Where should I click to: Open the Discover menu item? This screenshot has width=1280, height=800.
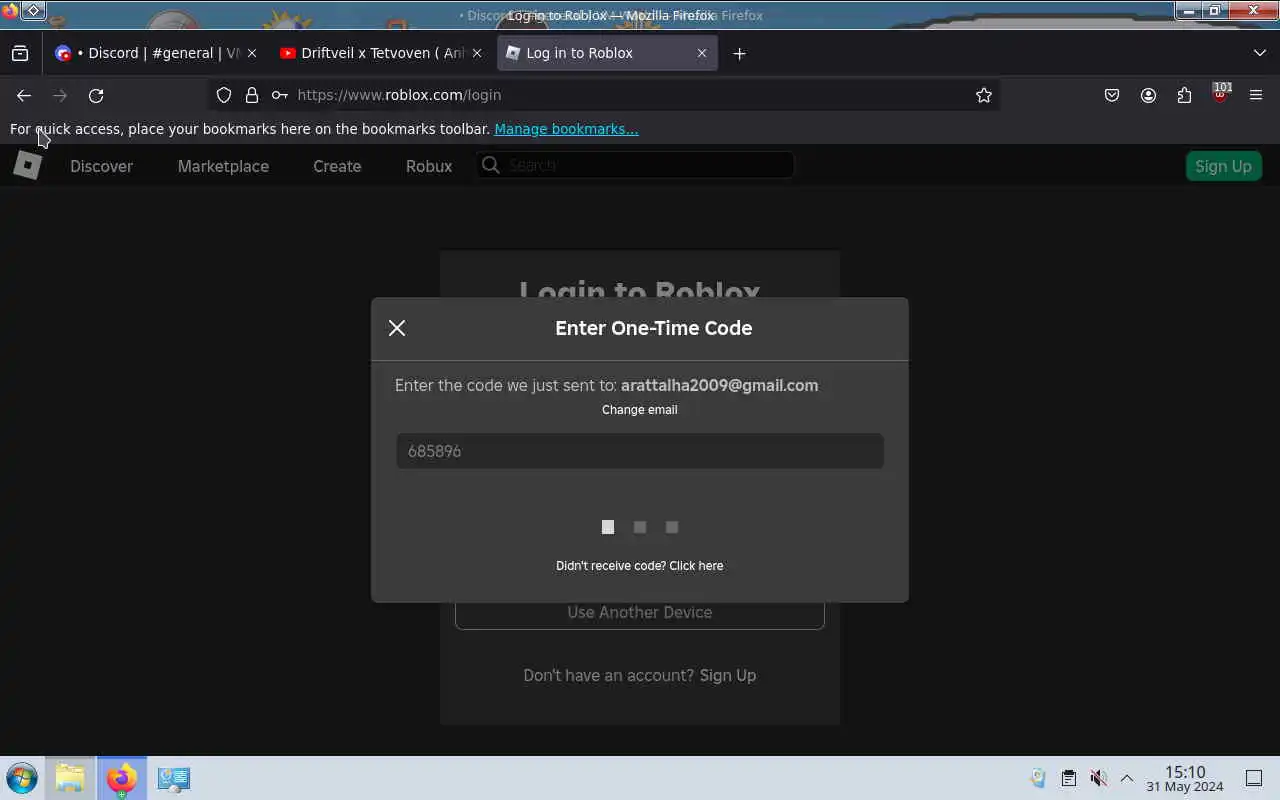pyautogui.click(x=101, y=166)
